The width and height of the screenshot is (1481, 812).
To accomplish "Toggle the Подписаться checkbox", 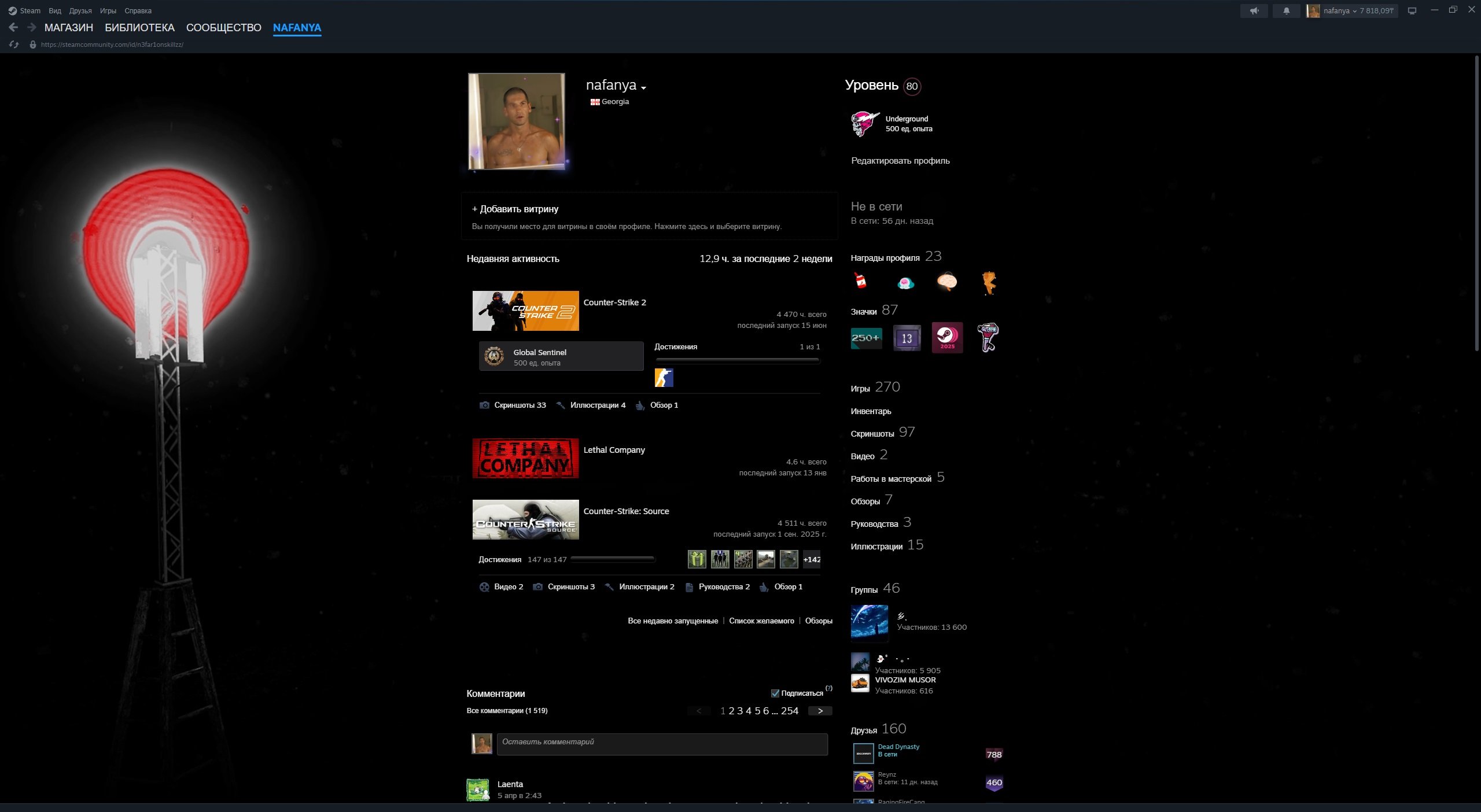I will click(x=775, y=693).
